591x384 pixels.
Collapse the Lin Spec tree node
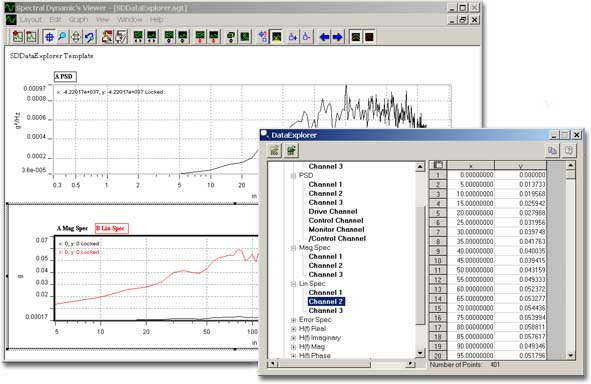294,284
